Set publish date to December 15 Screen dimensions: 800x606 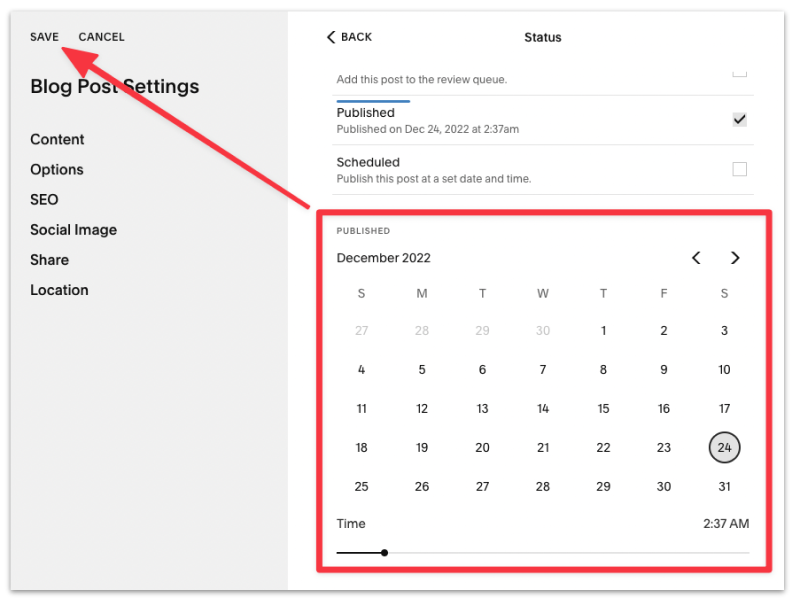tap(604, 409)
